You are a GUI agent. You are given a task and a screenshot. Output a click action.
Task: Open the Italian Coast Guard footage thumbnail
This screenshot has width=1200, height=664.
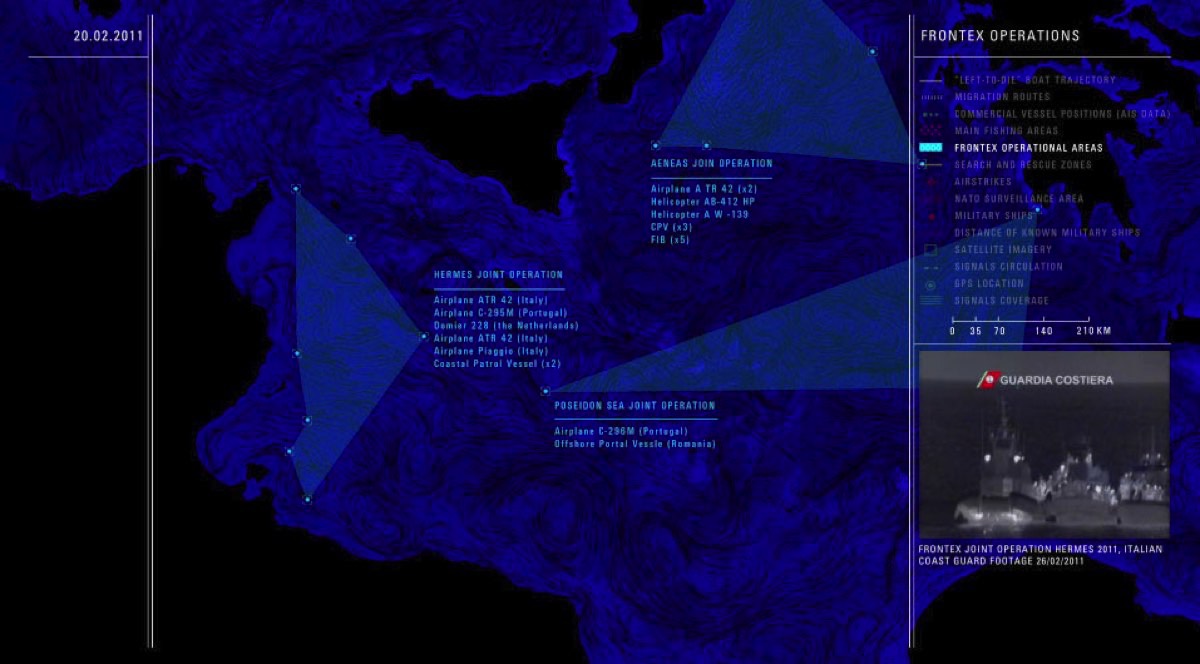1043,445
